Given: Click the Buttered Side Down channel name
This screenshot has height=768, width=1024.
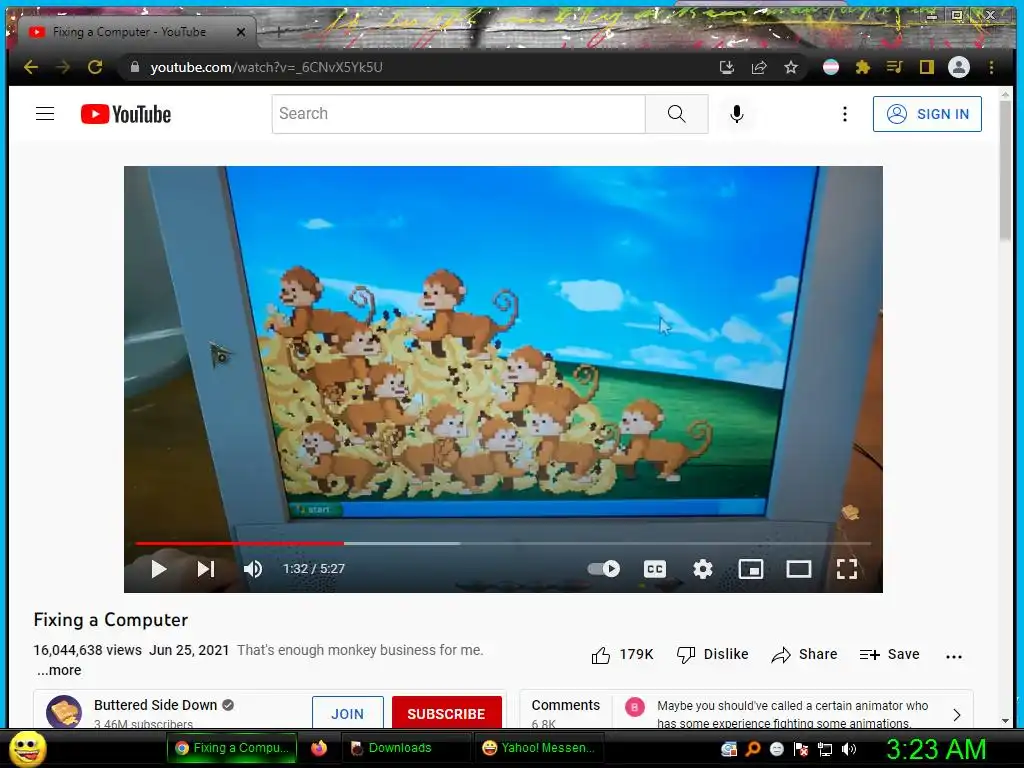Looking at the screenshot, I should tap(155, 705).
